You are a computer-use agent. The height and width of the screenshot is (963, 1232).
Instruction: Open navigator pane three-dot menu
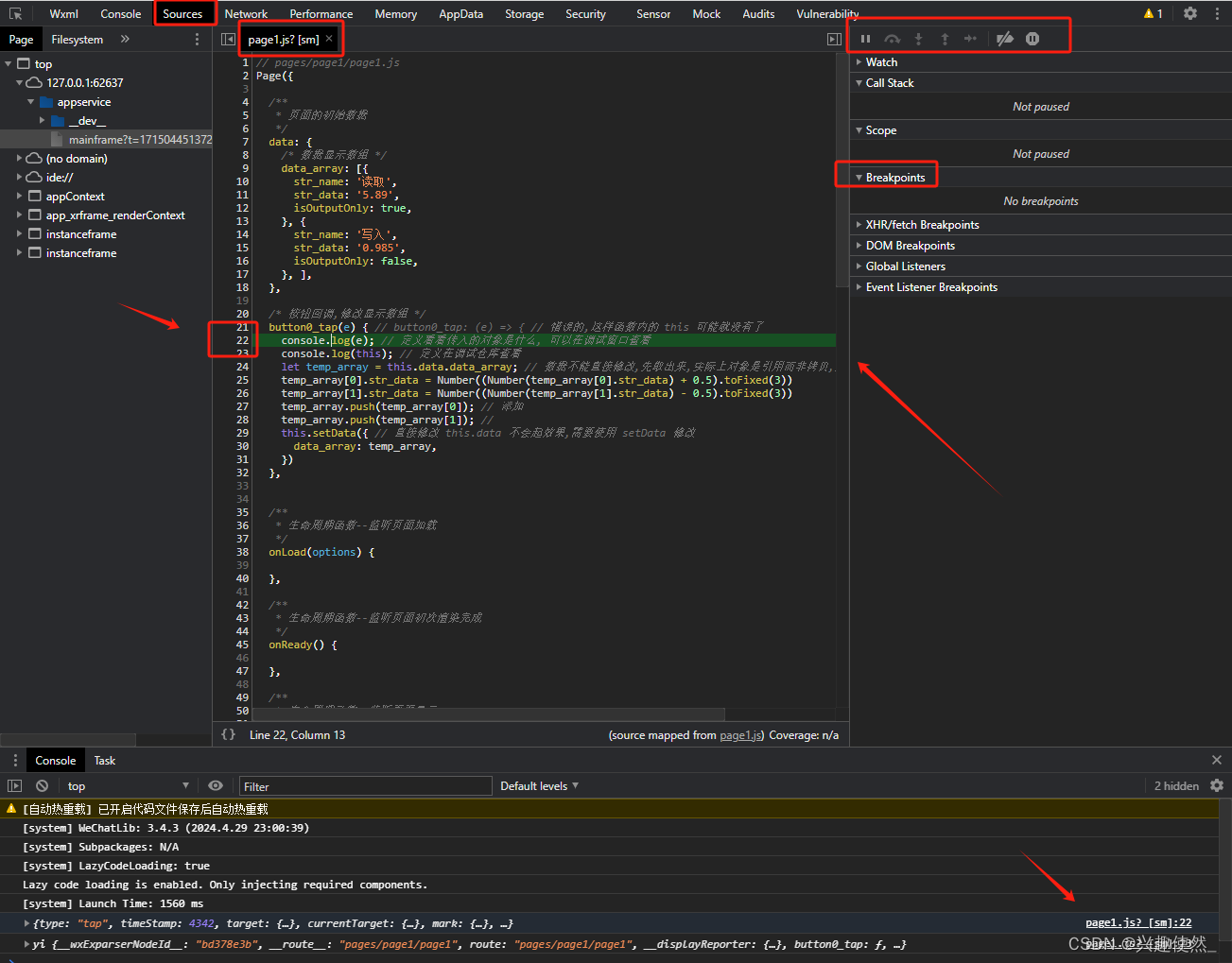[x=197, y=39]
